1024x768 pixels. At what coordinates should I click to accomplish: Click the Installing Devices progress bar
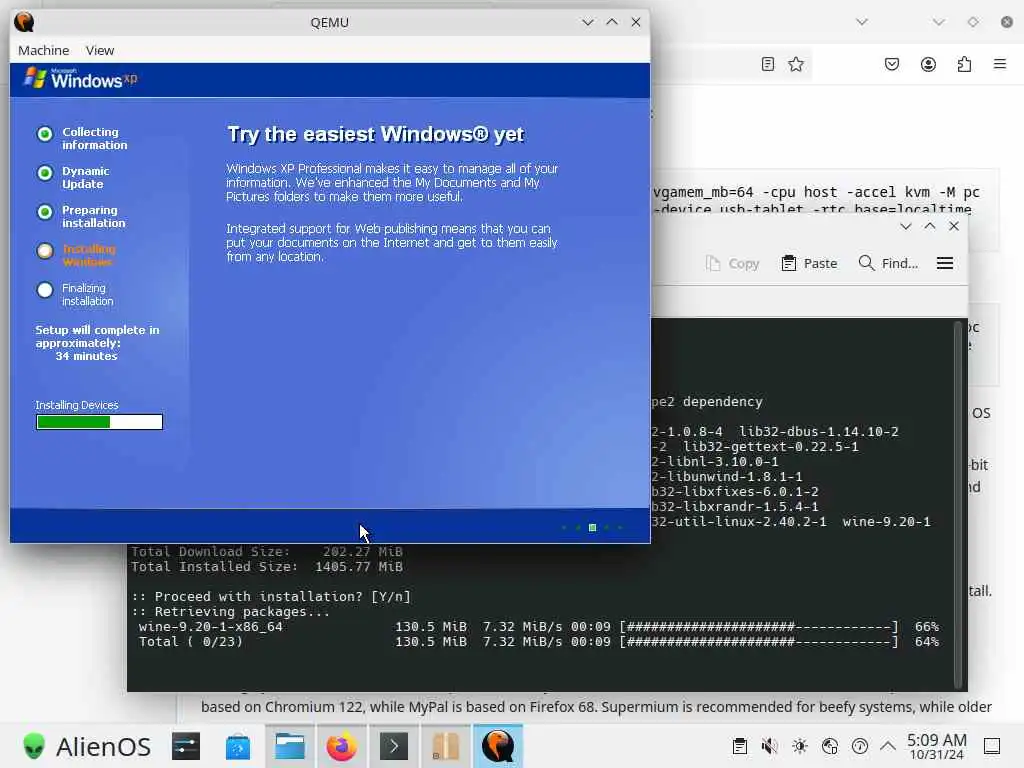click(x=99, y=422)
